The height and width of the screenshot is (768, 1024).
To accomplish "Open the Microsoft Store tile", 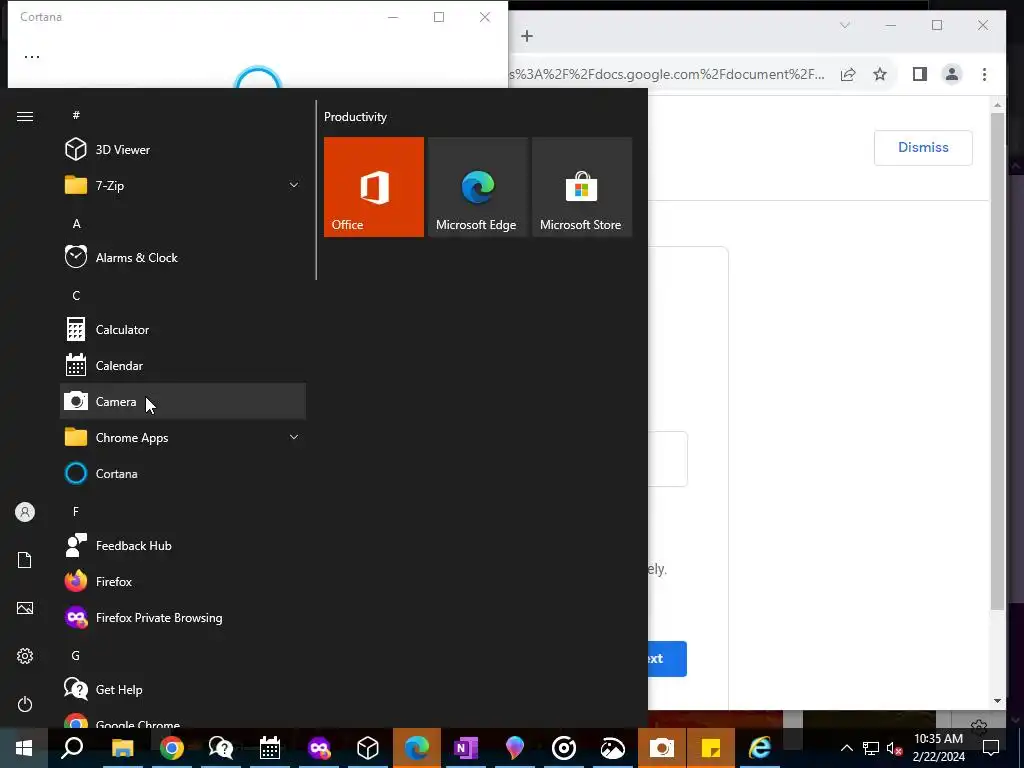I will (x=582, y=187).
